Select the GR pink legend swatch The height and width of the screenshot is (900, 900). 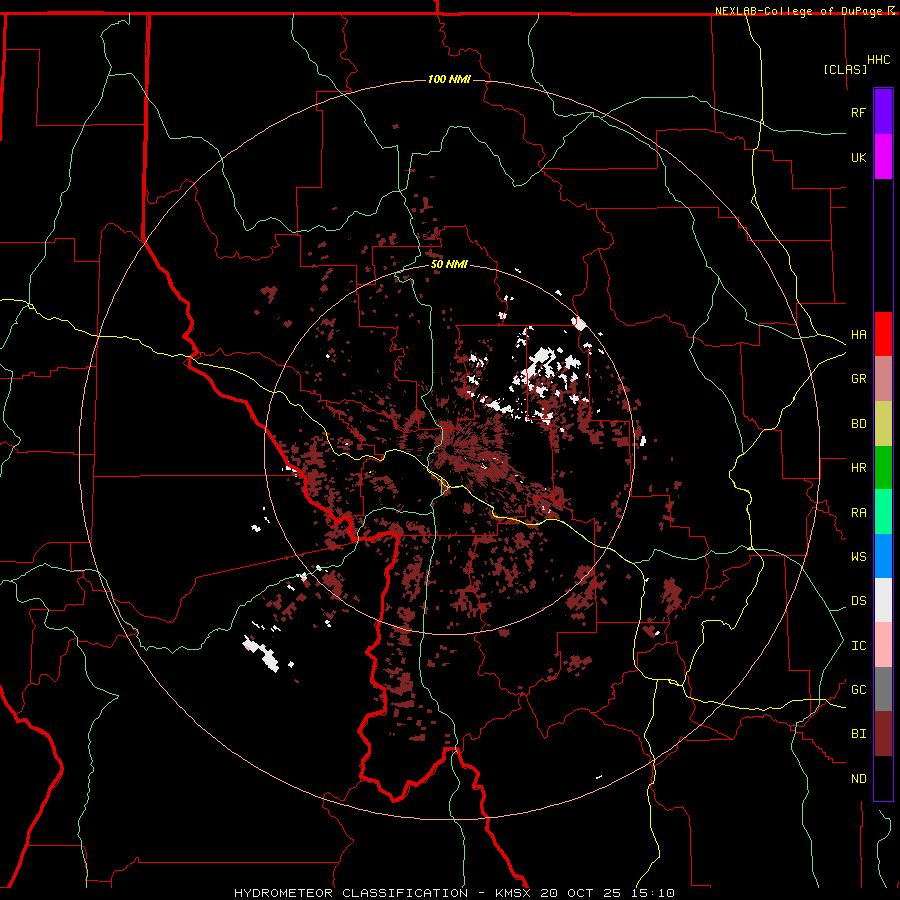tap(883, 379)
